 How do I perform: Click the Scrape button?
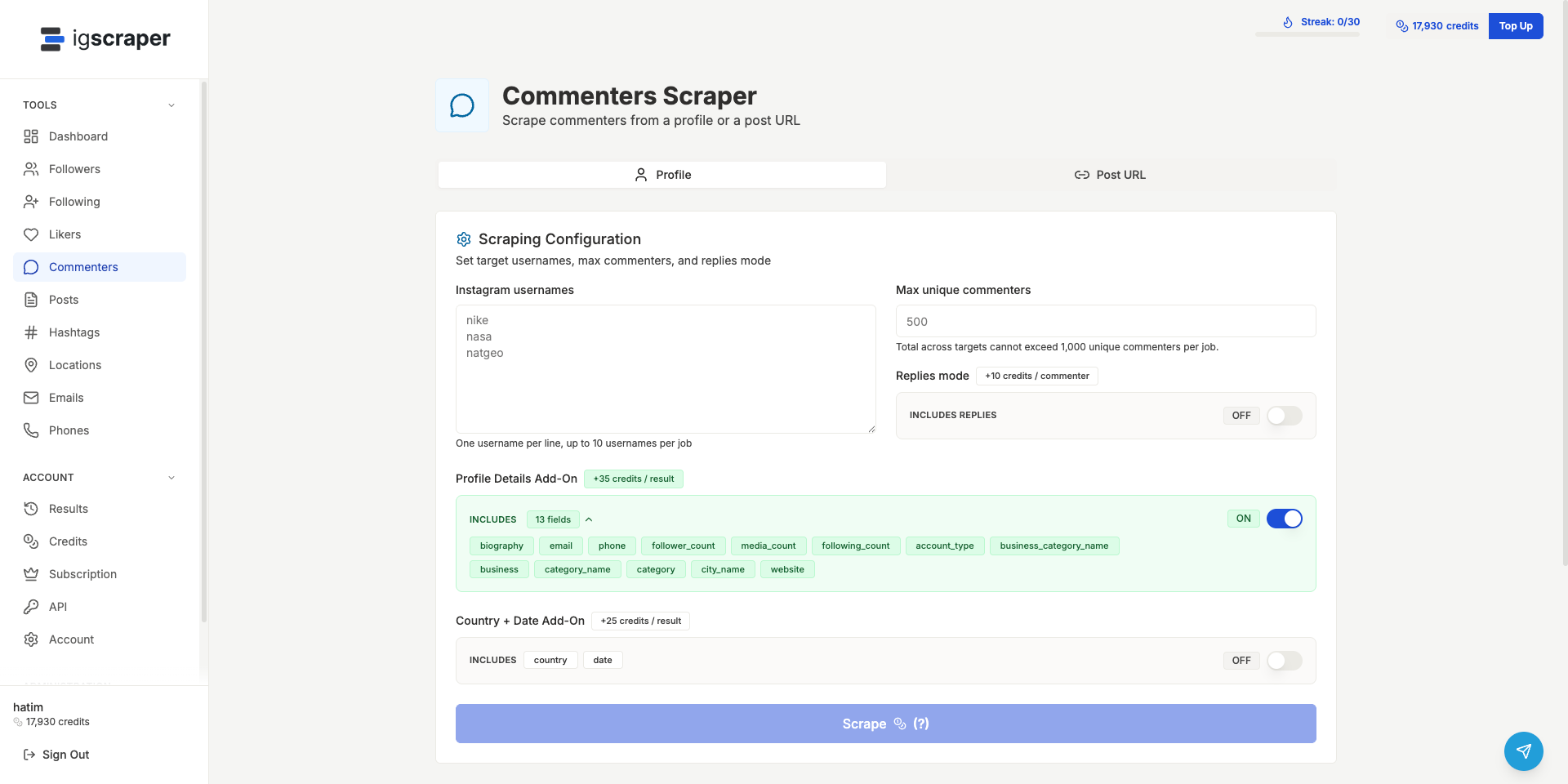[x=886, y=724]
